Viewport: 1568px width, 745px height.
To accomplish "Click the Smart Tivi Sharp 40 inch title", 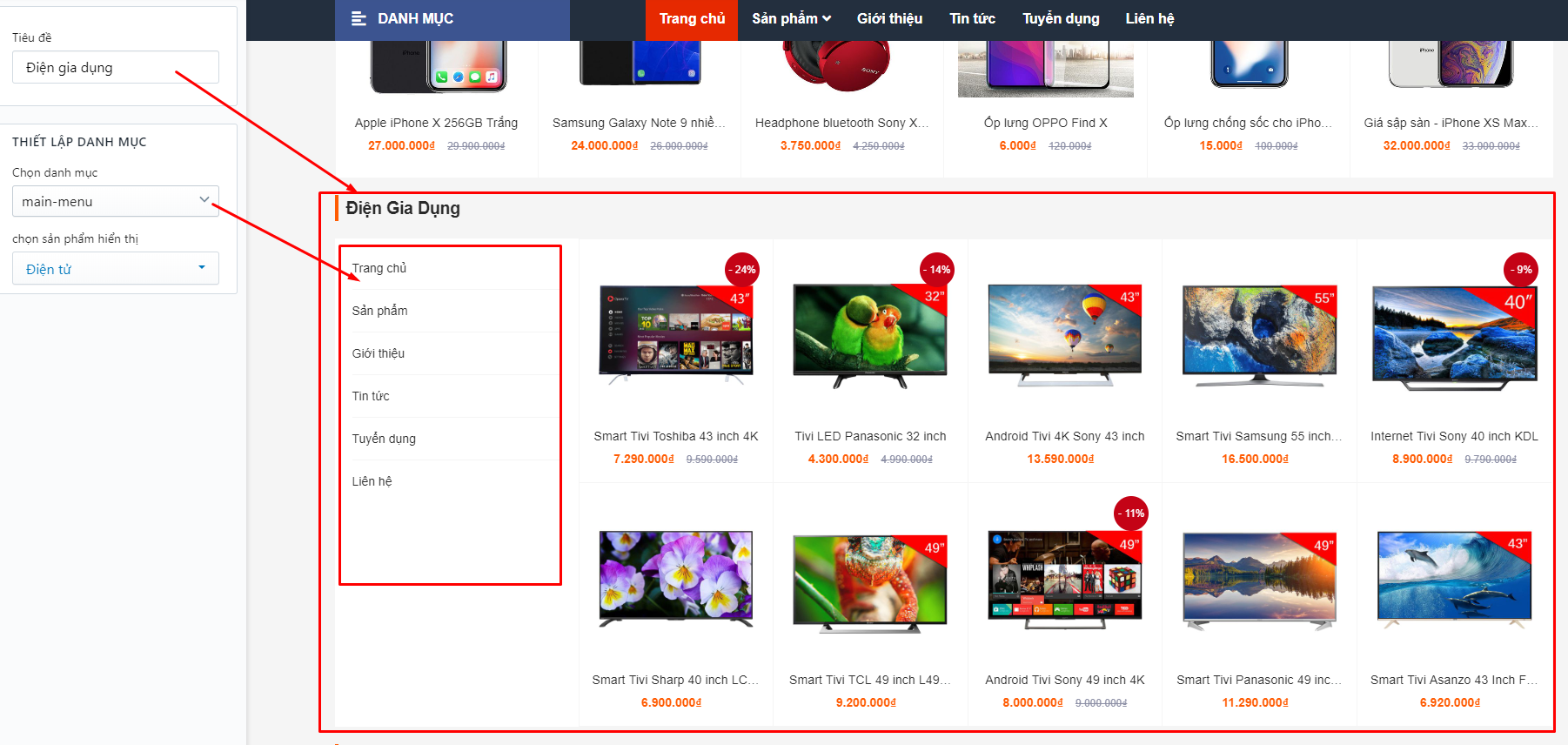I will click(676, 680).
